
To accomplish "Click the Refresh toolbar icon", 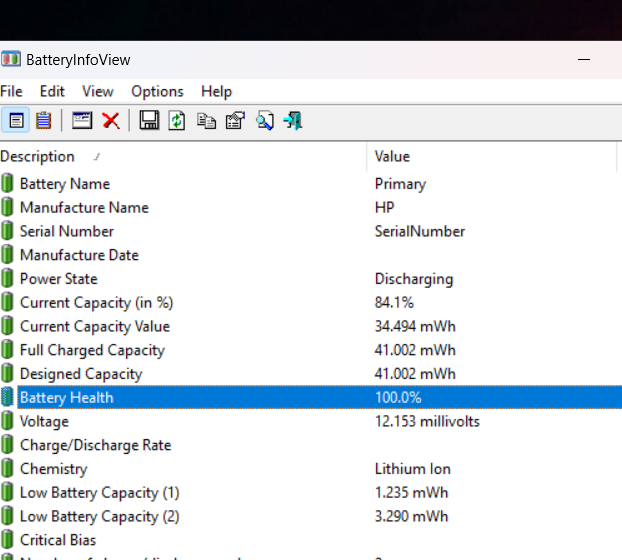I will tap(177, 121).
